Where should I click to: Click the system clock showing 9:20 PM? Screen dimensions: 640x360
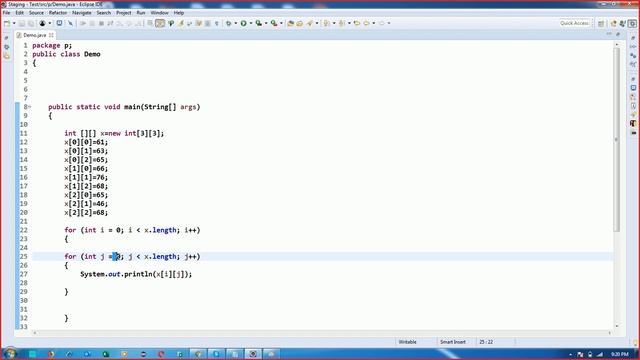[x=620, y=354]
